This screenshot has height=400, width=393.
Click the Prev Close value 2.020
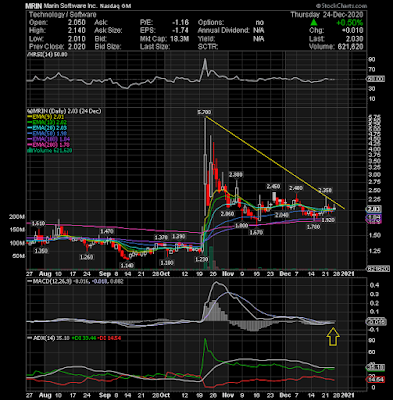(76, 47)
